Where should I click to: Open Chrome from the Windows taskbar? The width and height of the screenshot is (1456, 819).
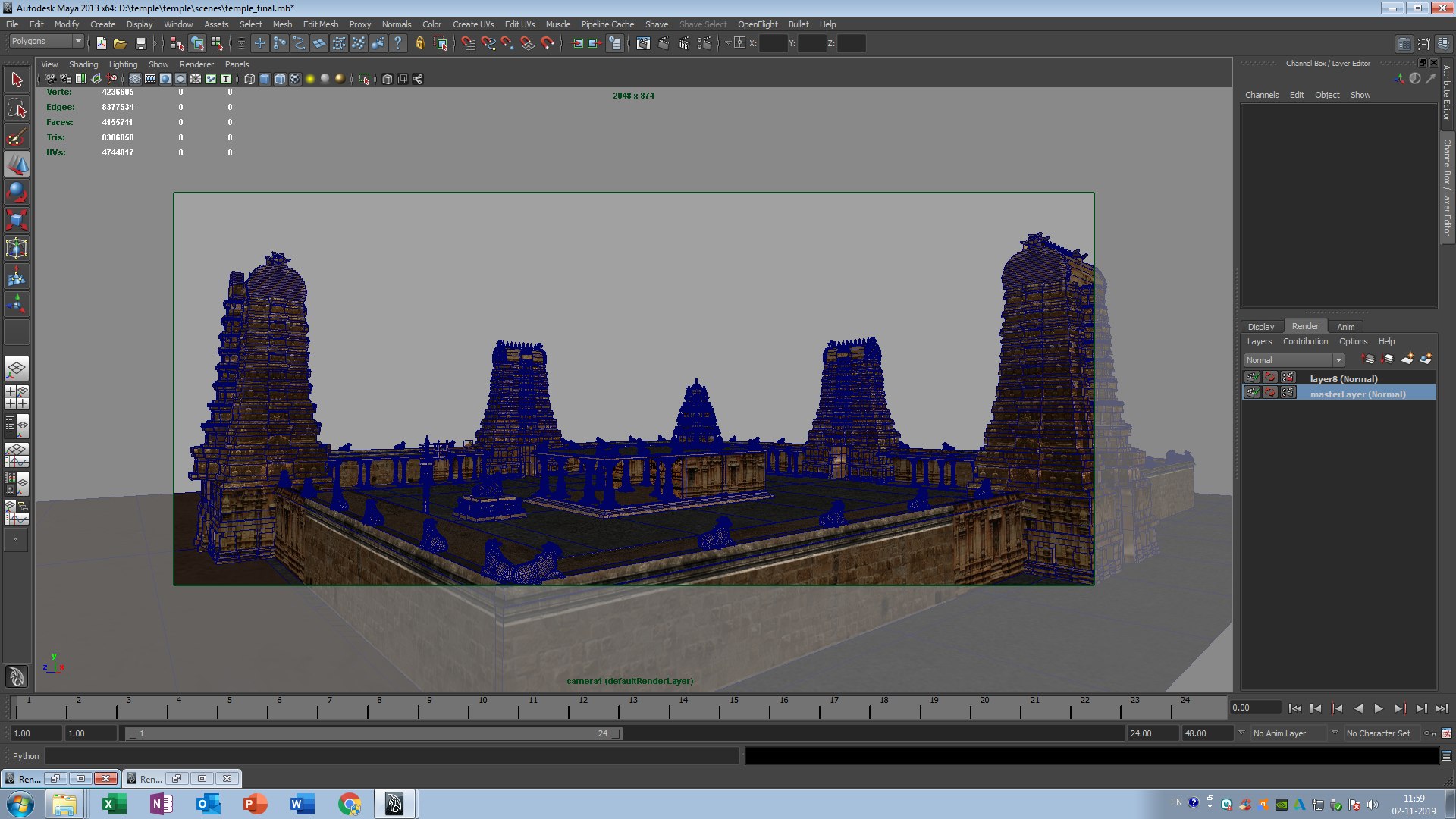tap(349, 804)
